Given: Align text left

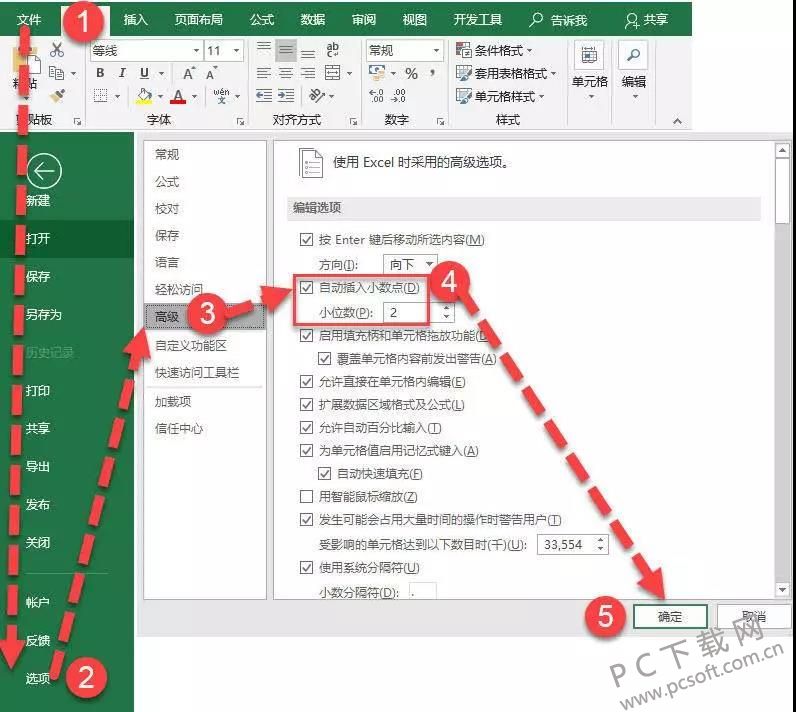Looking at the screenshot, I should pyautogui.click(x=263, y=73).
